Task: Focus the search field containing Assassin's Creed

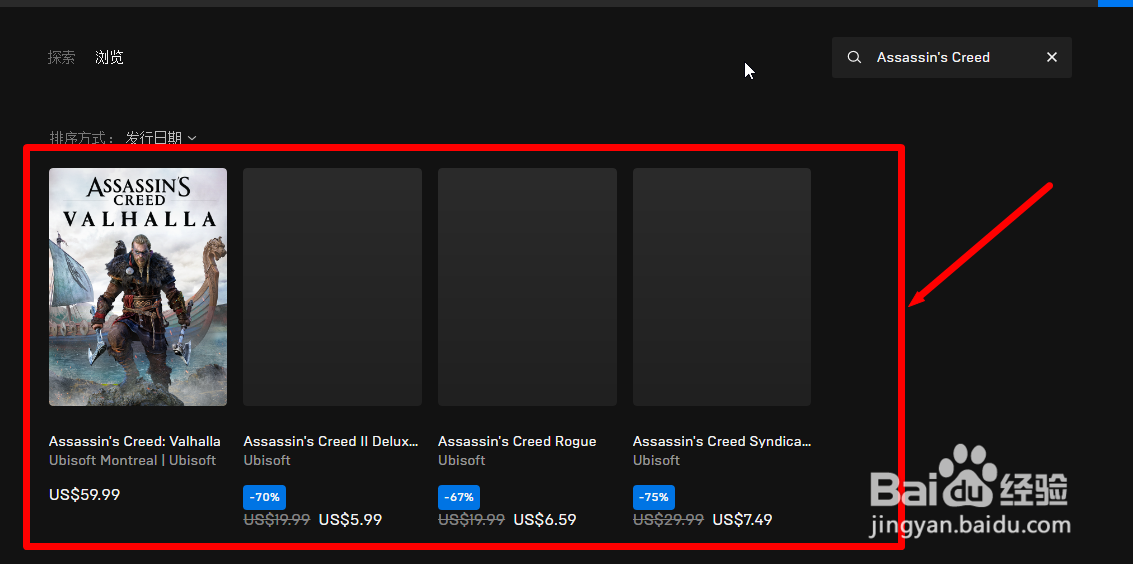Action: [952, 57]
